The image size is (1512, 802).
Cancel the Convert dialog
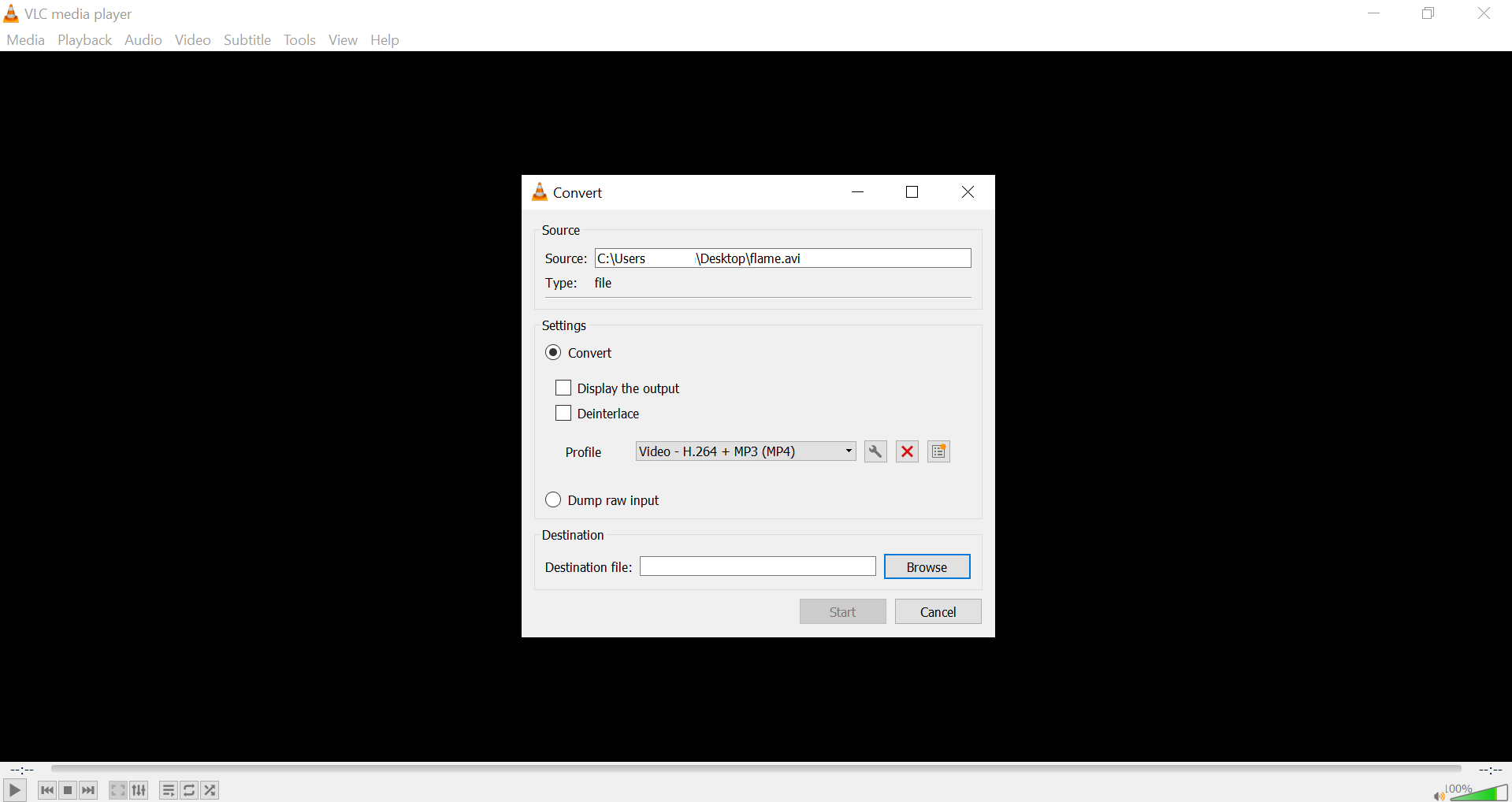938,612
